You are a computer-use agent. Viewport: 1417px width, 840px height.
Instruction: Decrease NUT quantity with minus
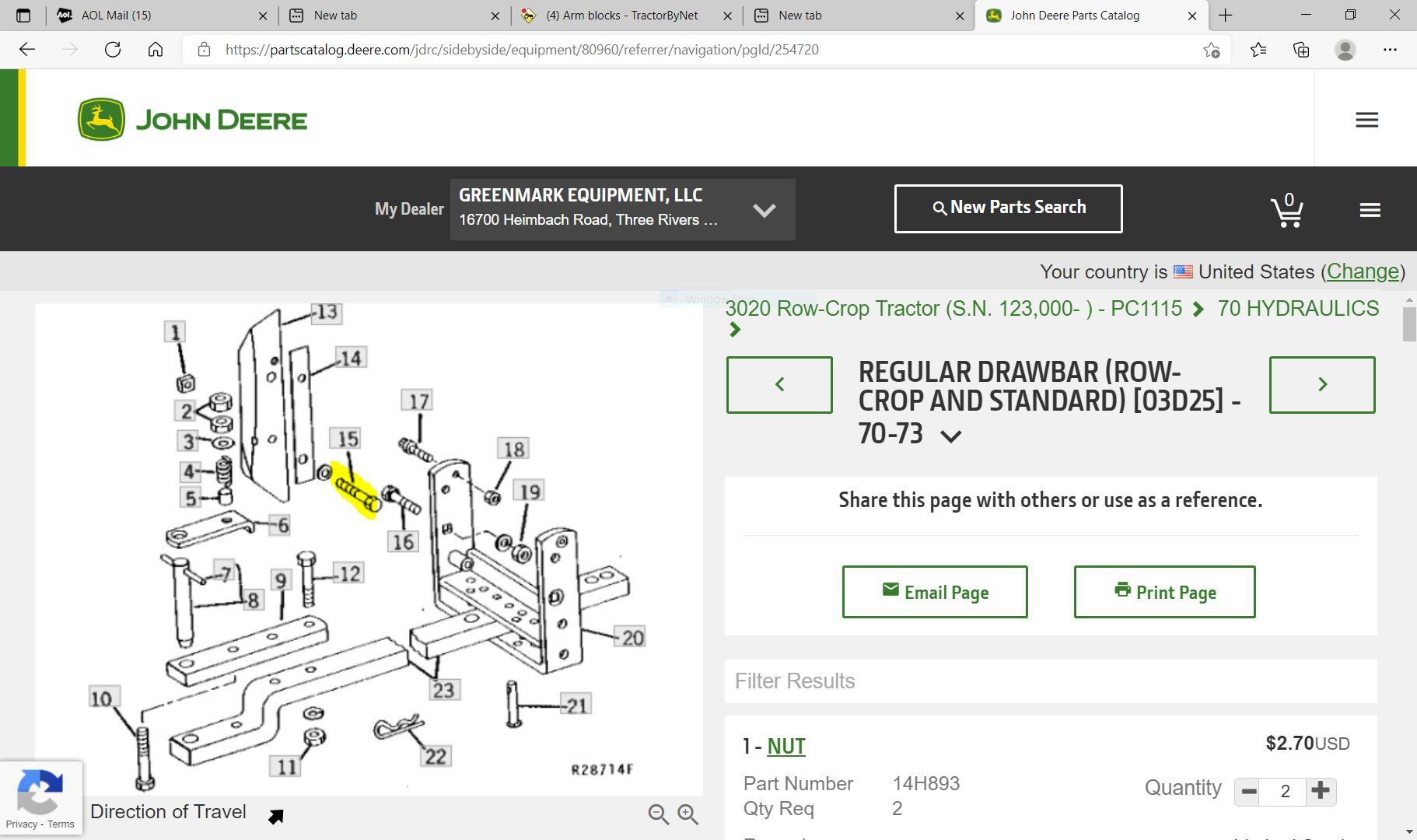coord(1249,792)
